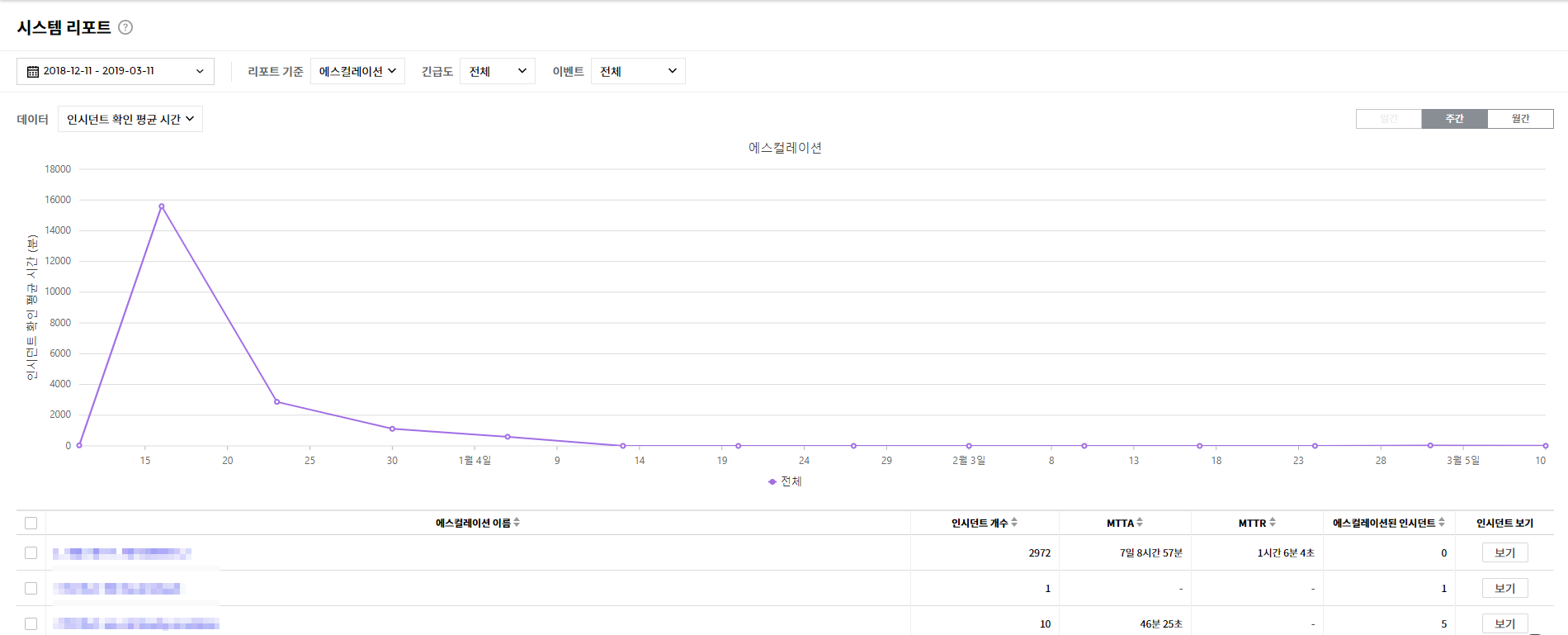
Task: Click 보기 button for the 10 incidents row
Action: coord(1504,623)
